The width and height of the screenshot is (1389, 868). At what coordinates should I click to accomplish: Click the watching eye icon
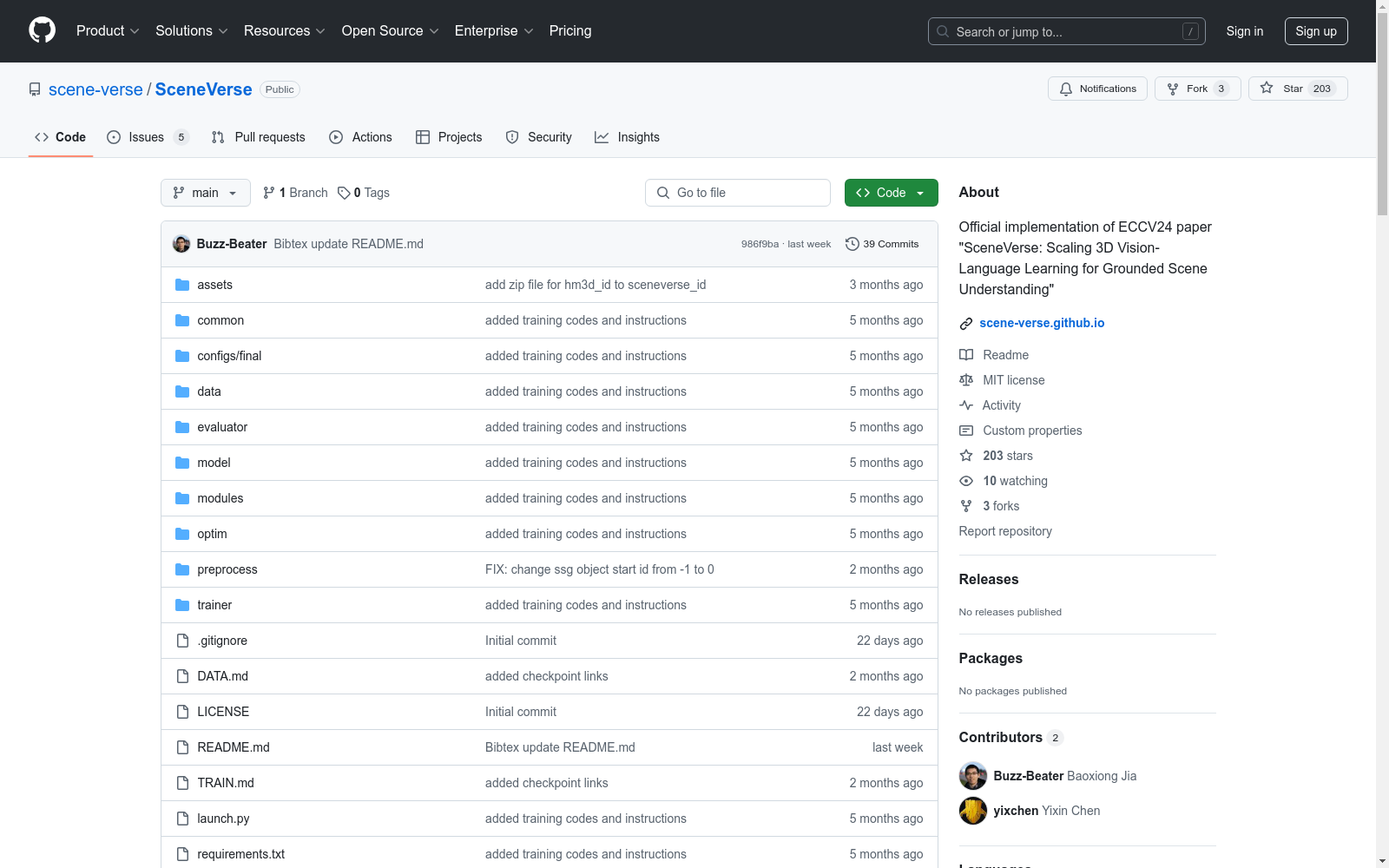(966, 481)
